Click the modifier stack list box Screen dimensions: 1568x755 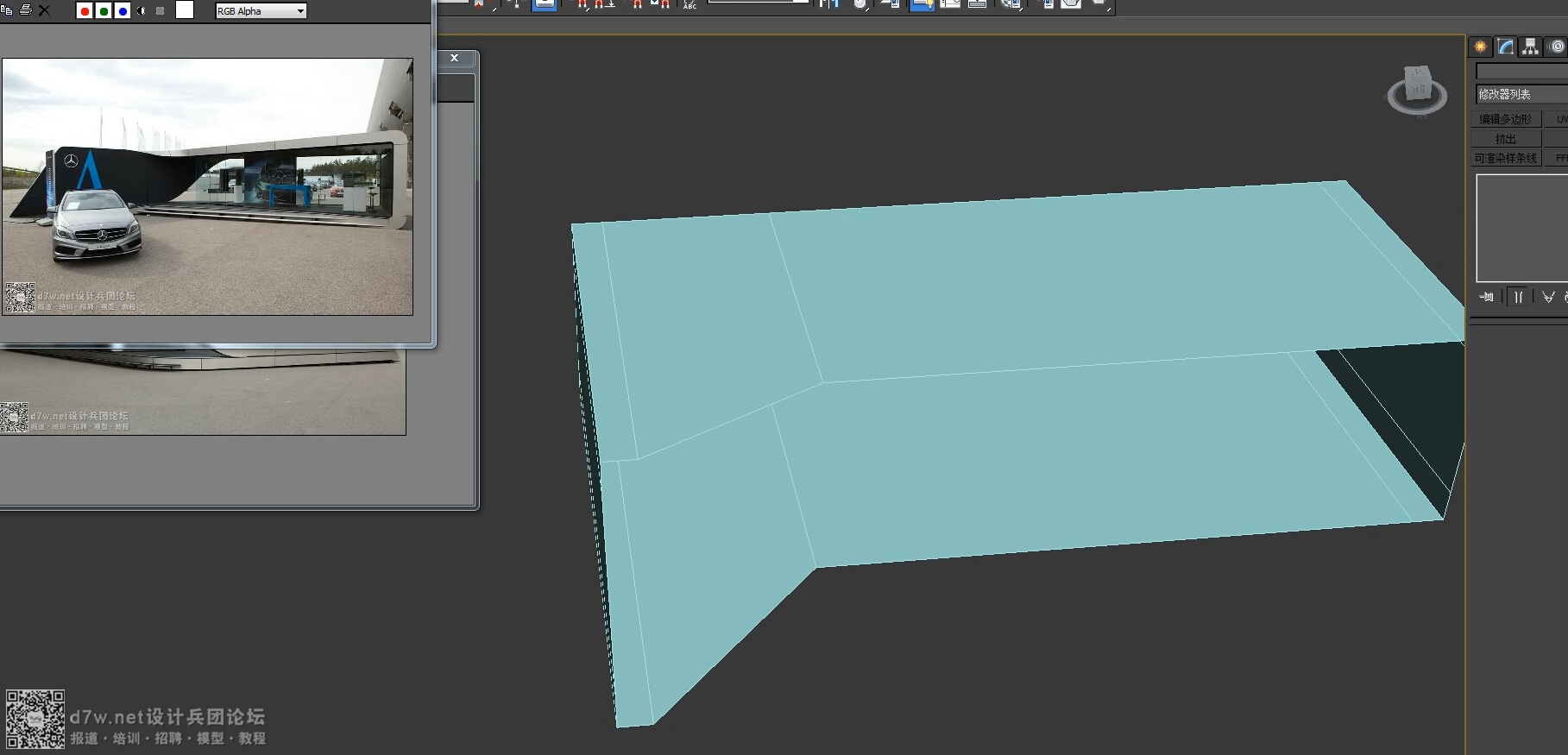[1521, 228]
